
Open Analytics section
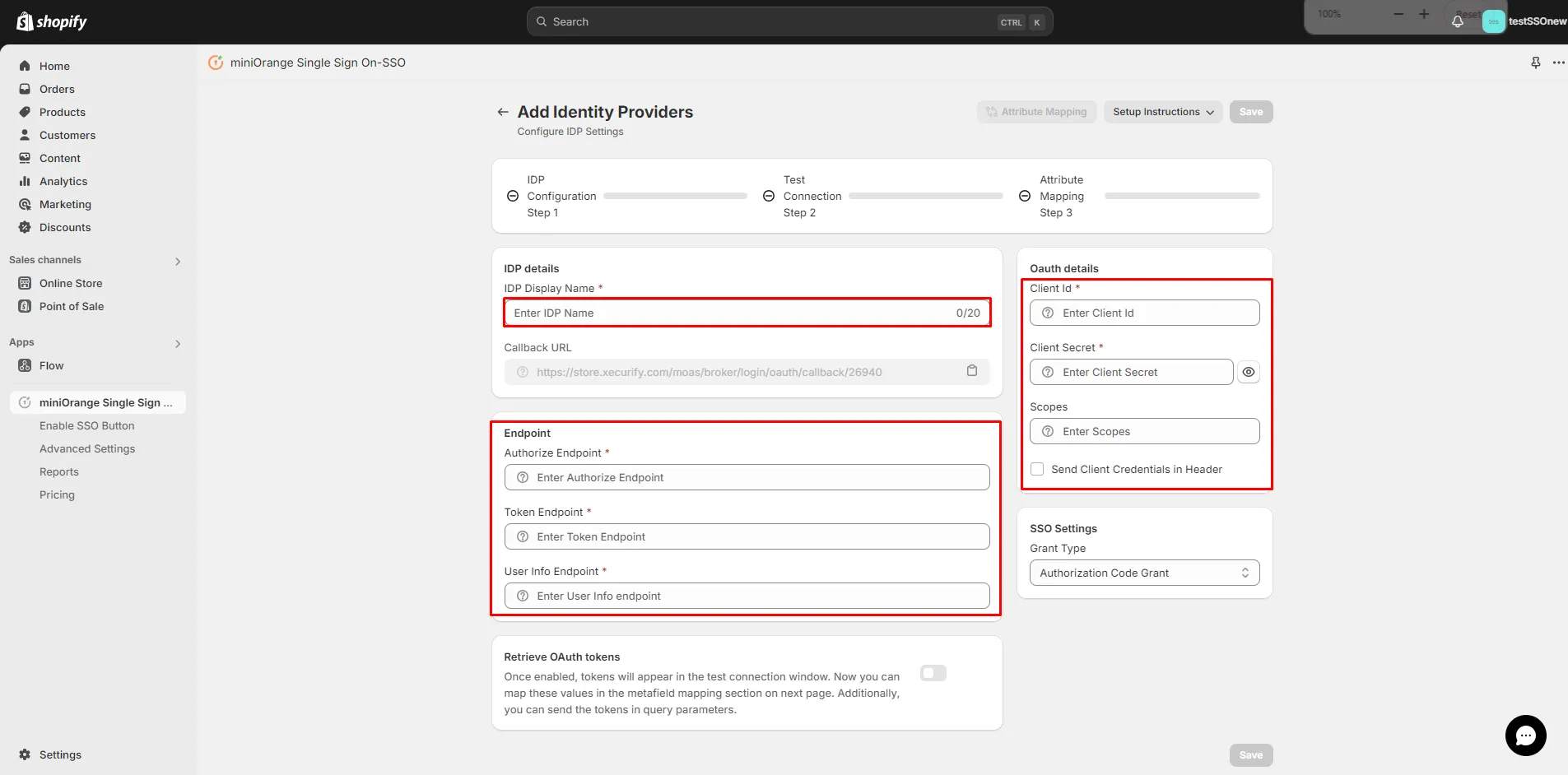click(x=63, y=181)
